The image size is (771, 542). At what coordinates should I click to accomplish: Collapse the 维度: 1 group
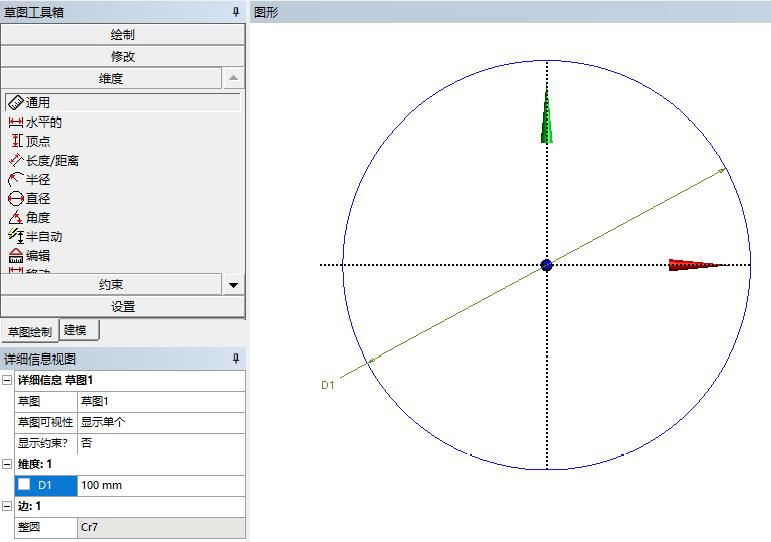coord(8,464)
